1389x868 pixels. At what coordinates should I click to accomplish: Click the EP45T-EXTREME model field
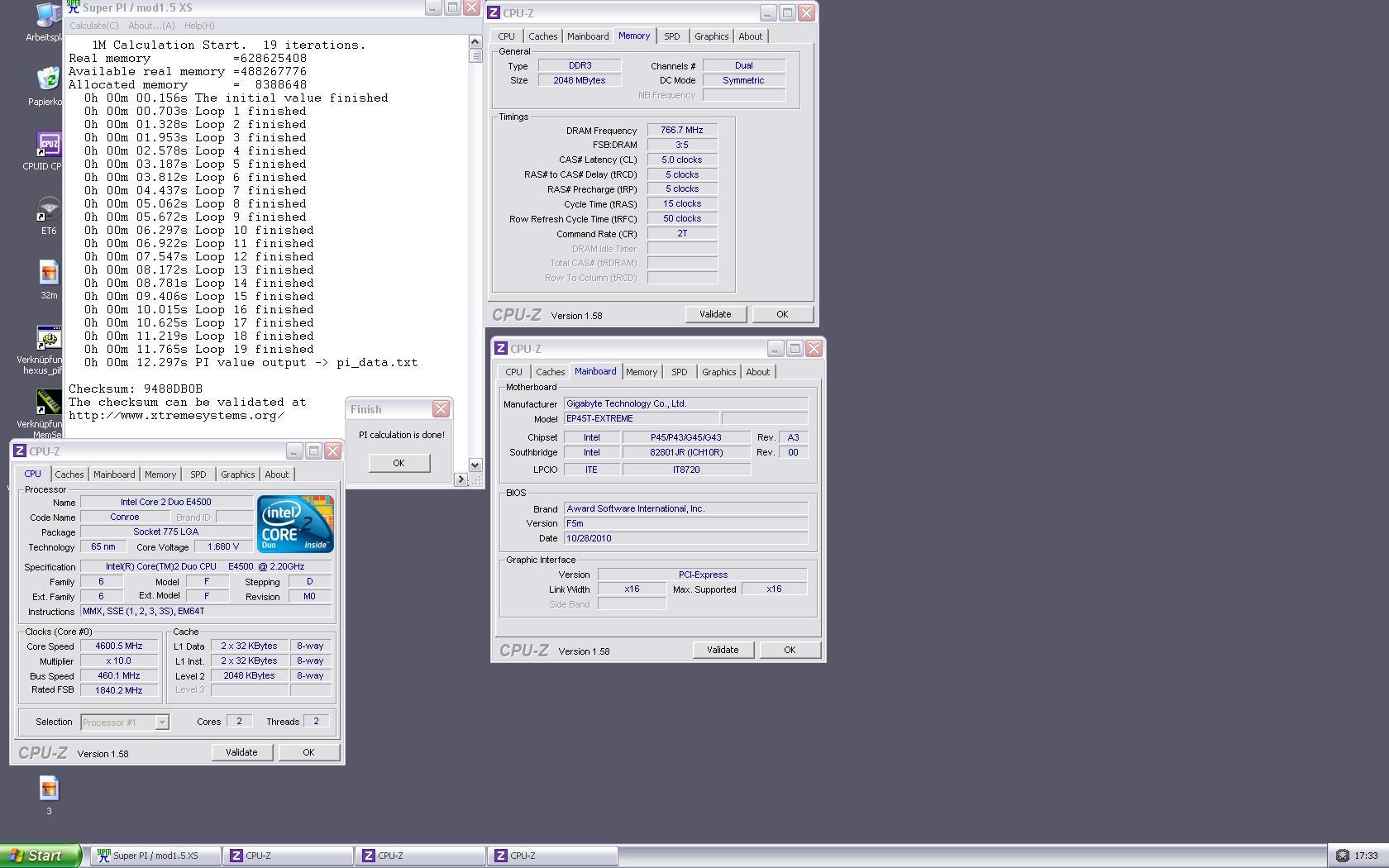[641, 418]
